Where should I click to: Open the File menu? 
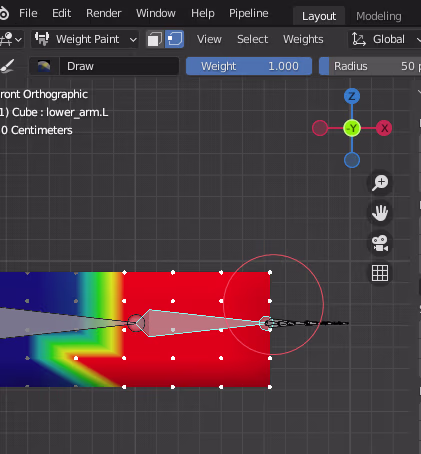click(28, 13)
